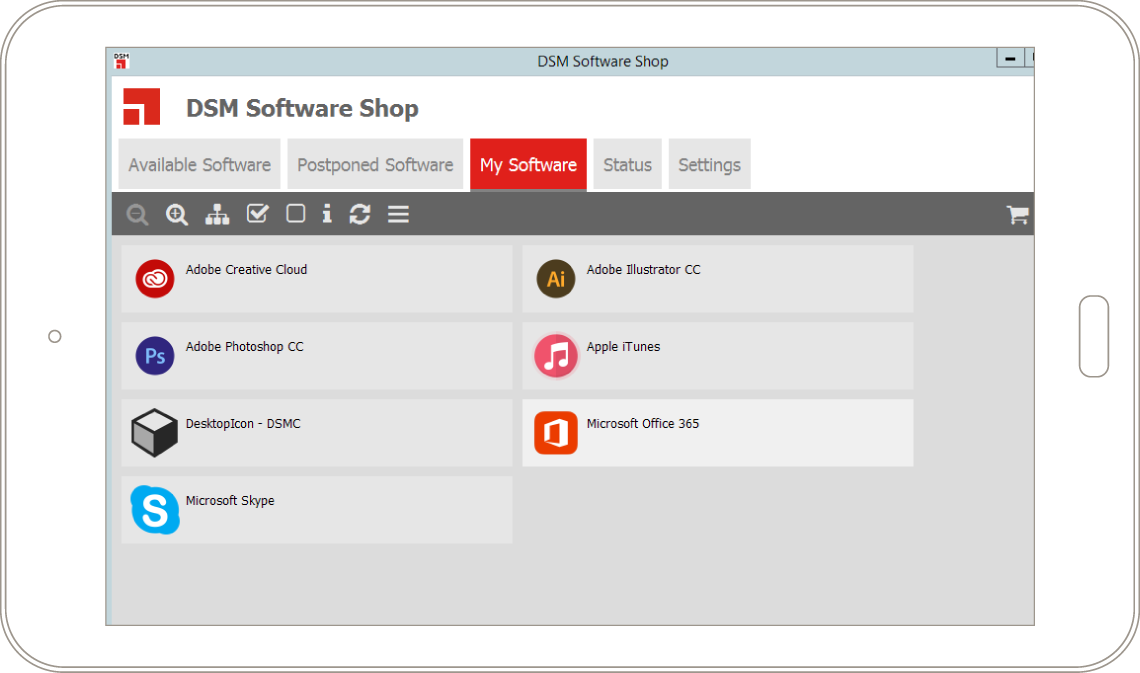Click the red DSM logo in header
Viewport: 1140px width, 673px height.
(x=141, y=107)
